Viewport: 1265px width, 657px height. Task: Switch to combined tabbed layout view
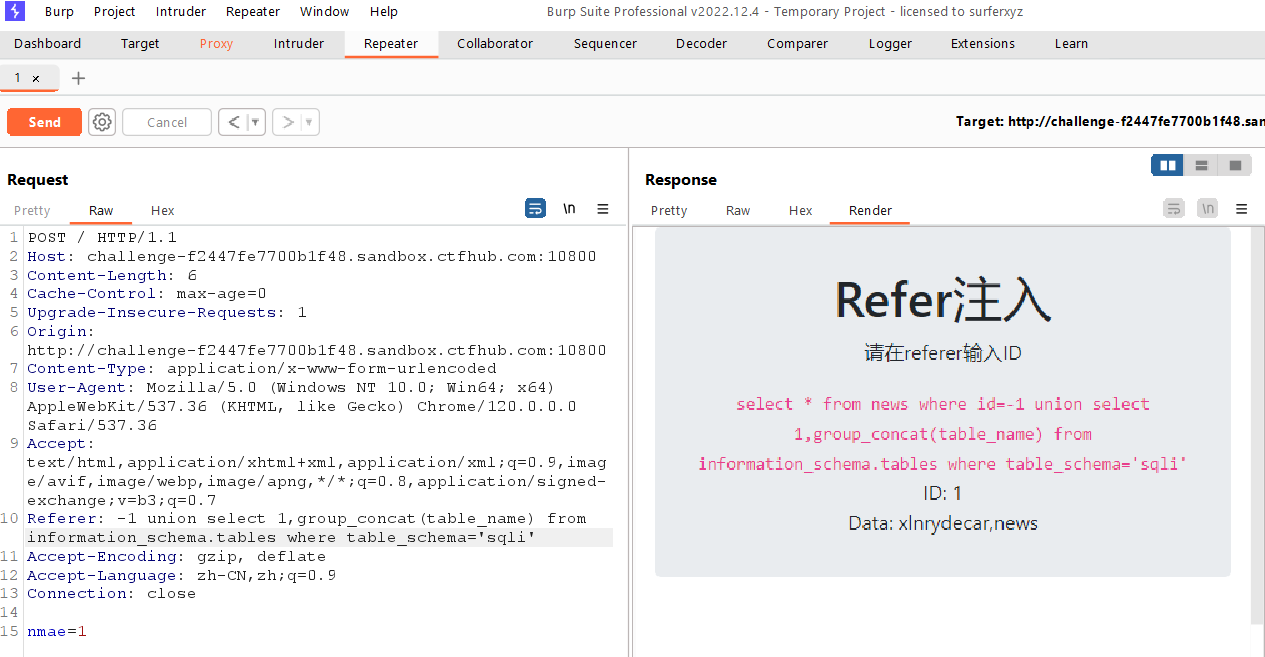pyautogui.click(x=1235, y=165)
